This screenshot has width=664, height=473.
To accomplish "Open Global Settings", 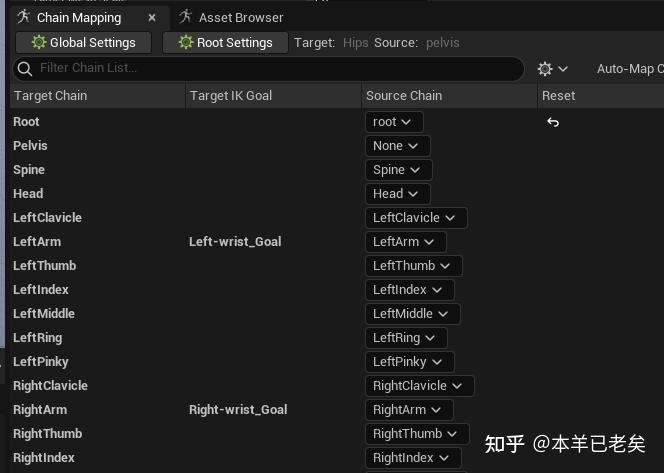I will click(83, 43).
